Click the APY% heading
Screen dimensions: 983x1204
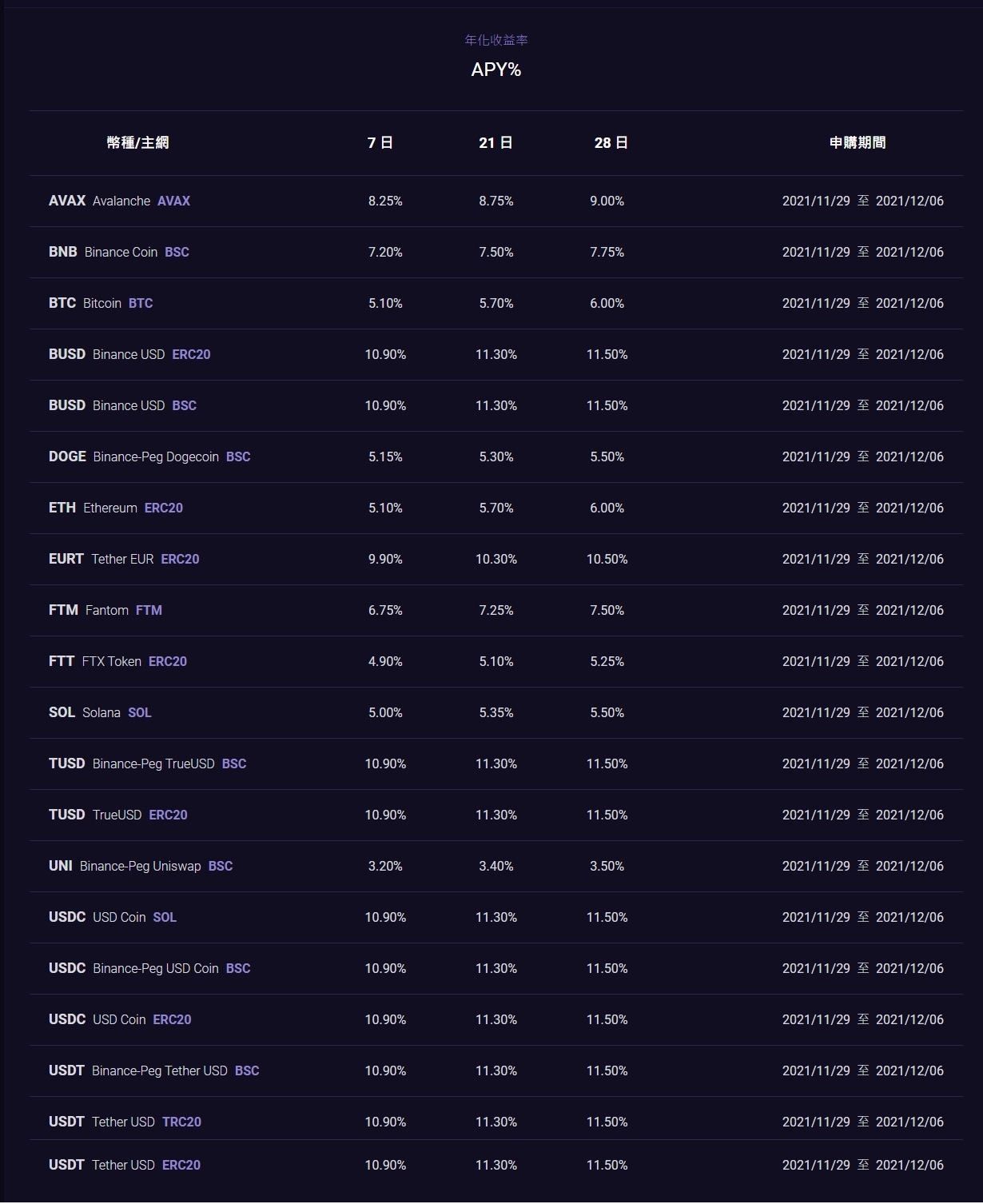tap(495, 70)
